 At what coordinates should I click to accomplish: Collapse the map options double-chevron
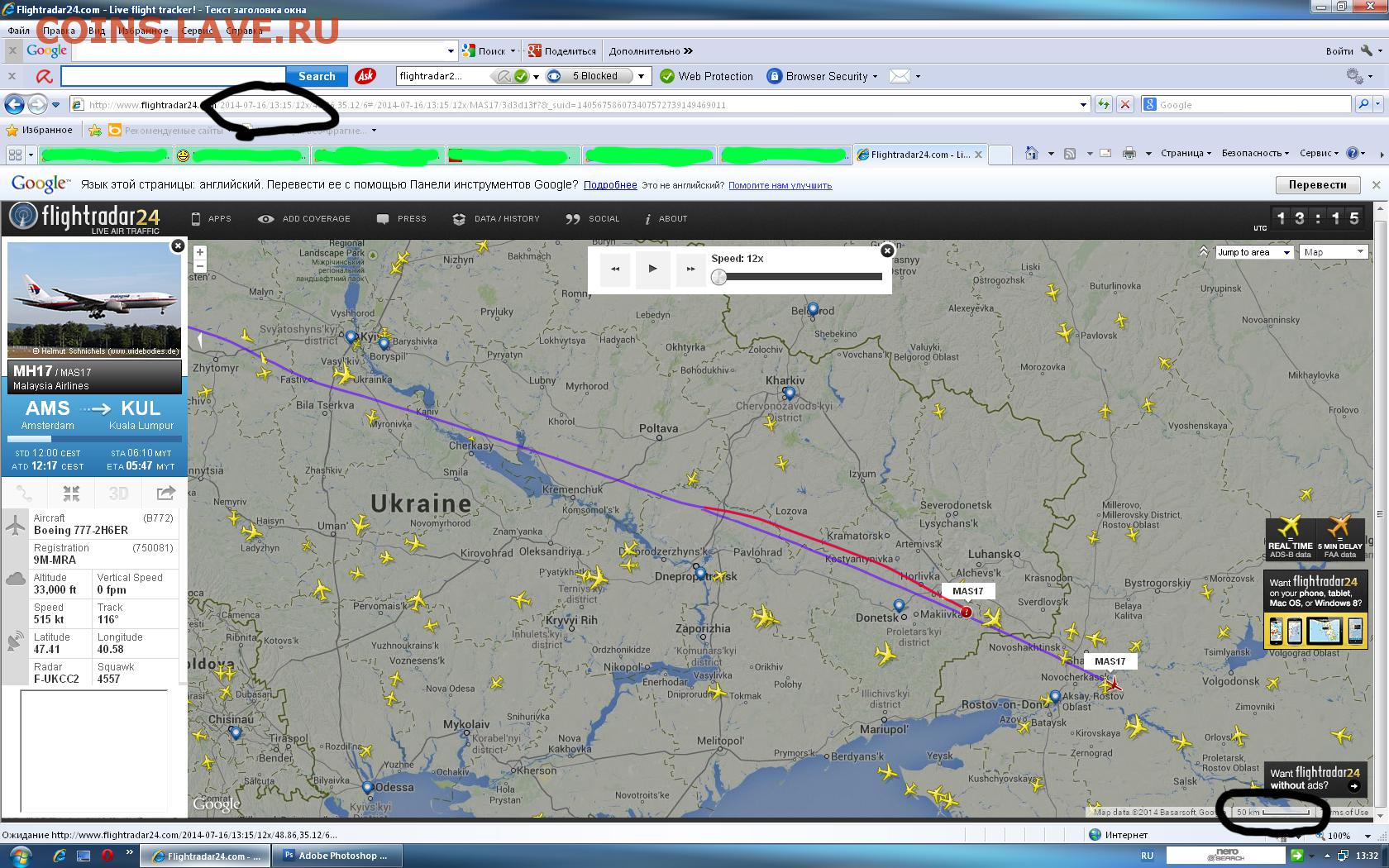(1203, 251)
